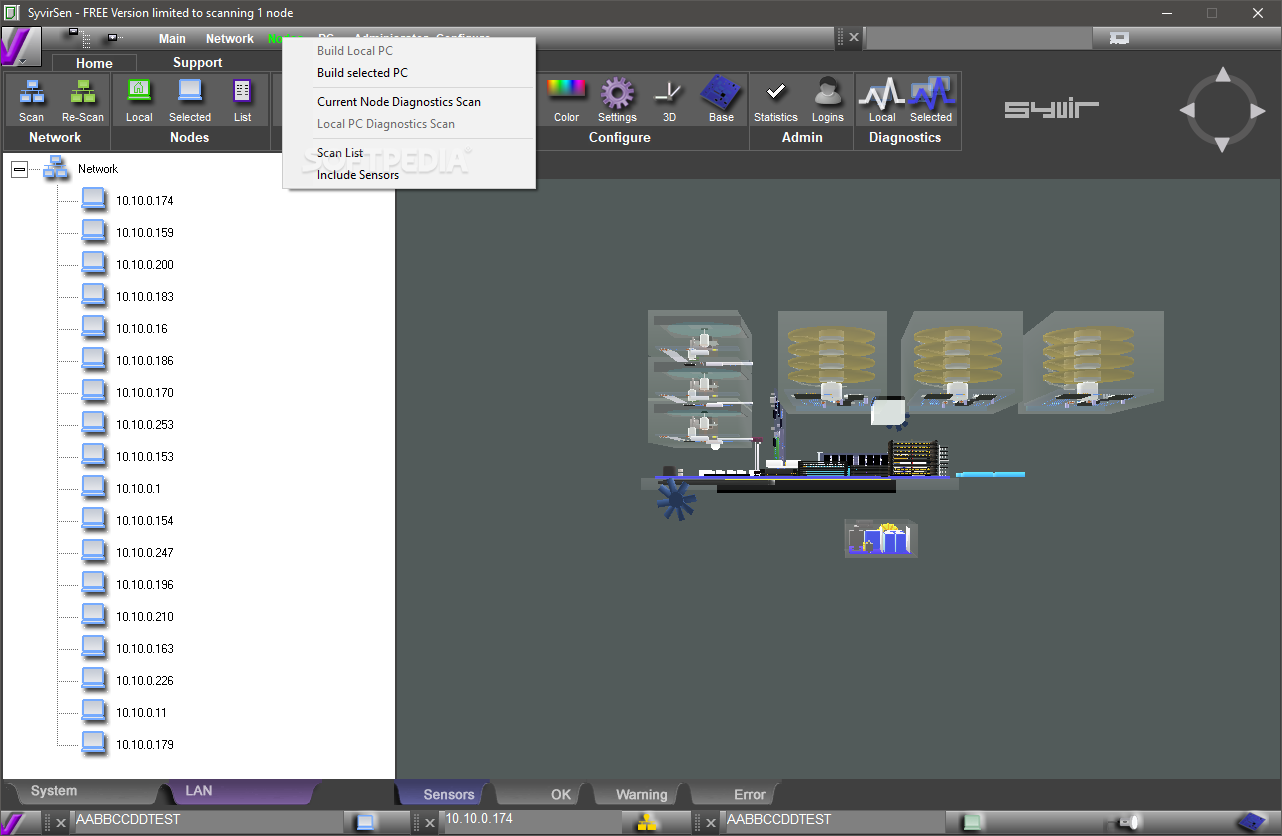Select node 10.10.0.226 in tree
1282x836 pixels.
click(x=145, y=681)
